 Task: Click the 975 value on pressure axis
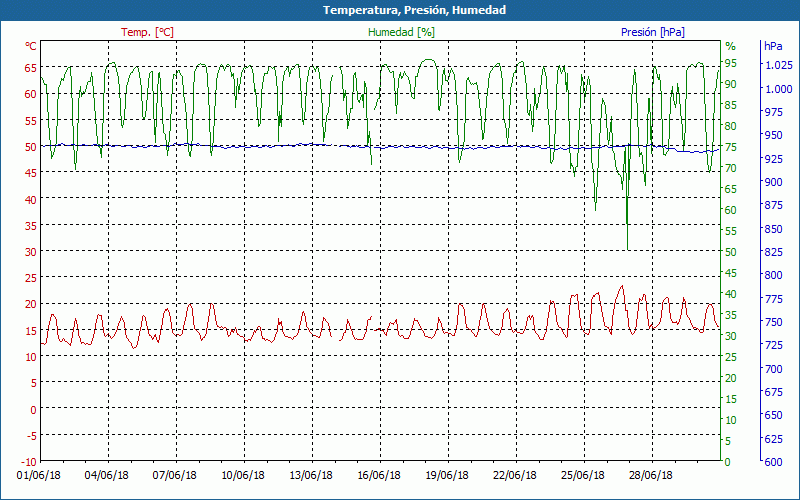pos(774,112)
